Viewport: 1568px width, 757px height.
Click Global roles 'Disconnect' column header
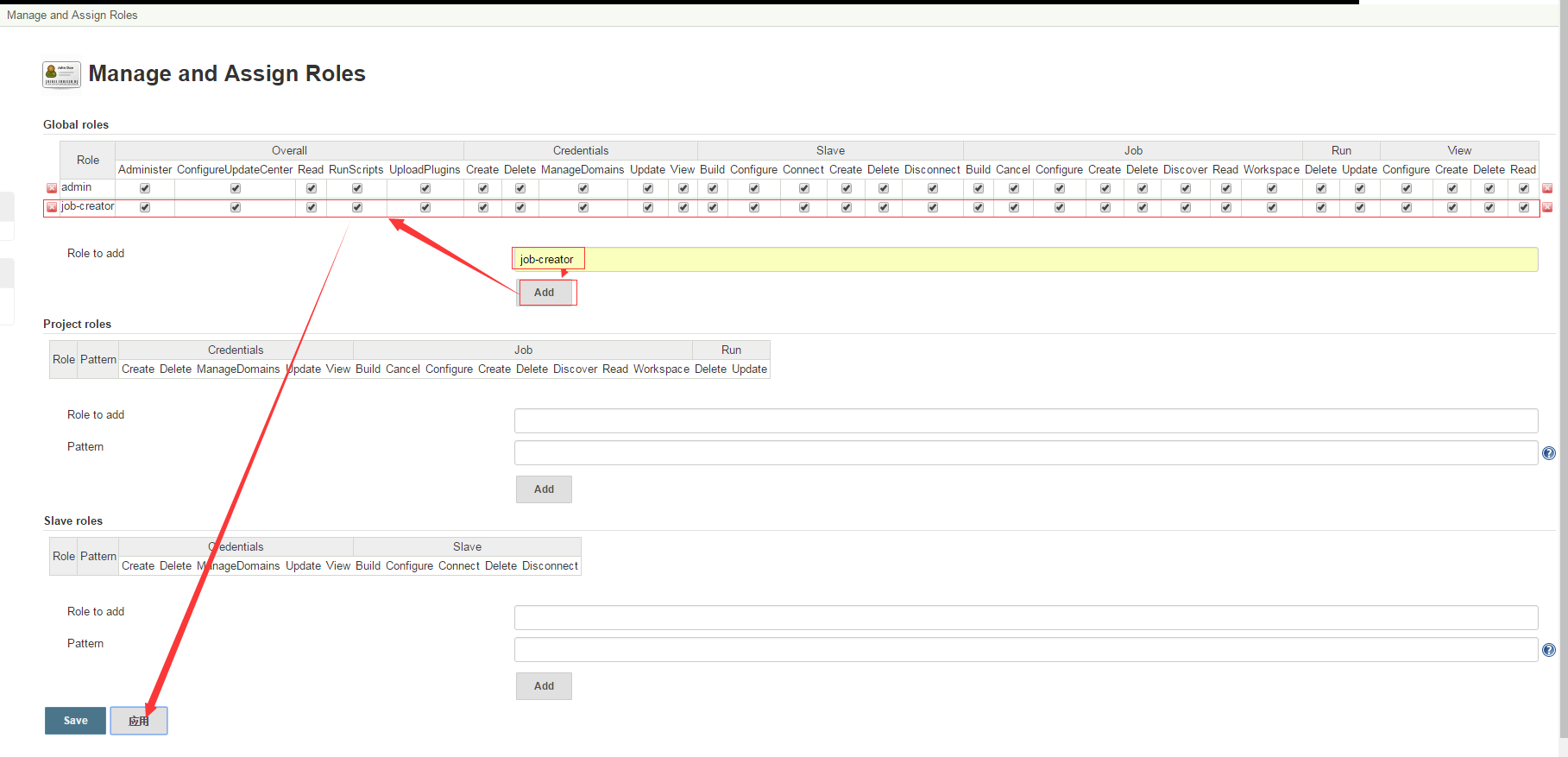point(932,170)
